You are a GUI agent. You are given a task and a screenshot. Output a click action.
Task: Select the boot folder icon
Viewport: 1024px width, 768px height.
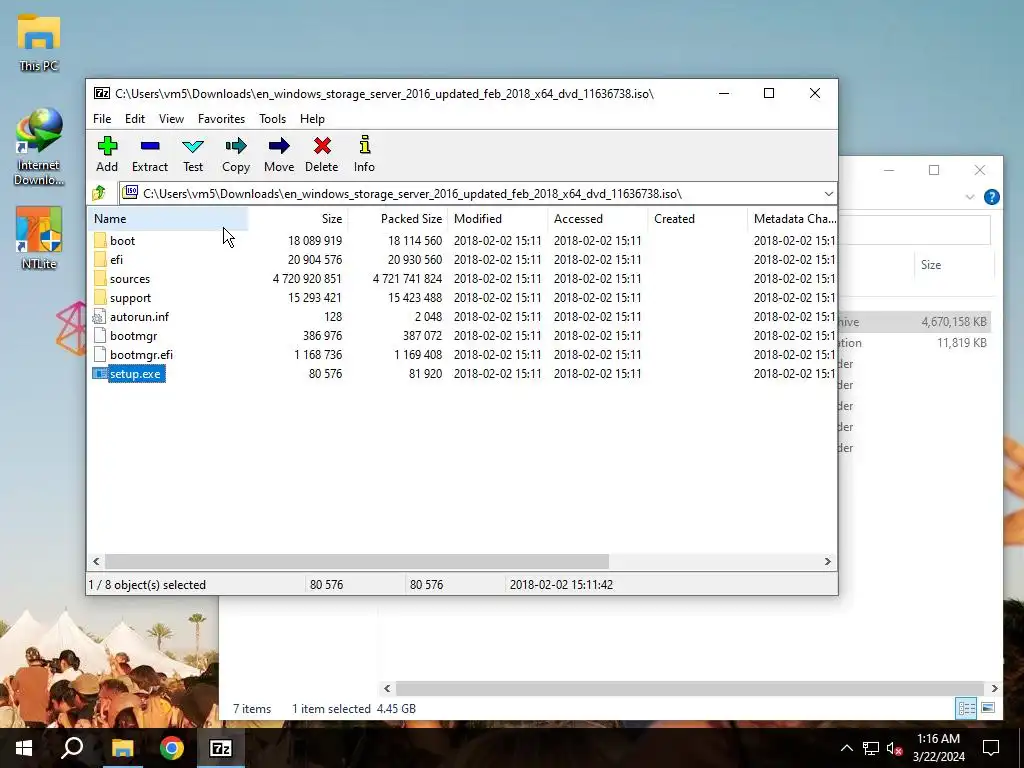100,240
